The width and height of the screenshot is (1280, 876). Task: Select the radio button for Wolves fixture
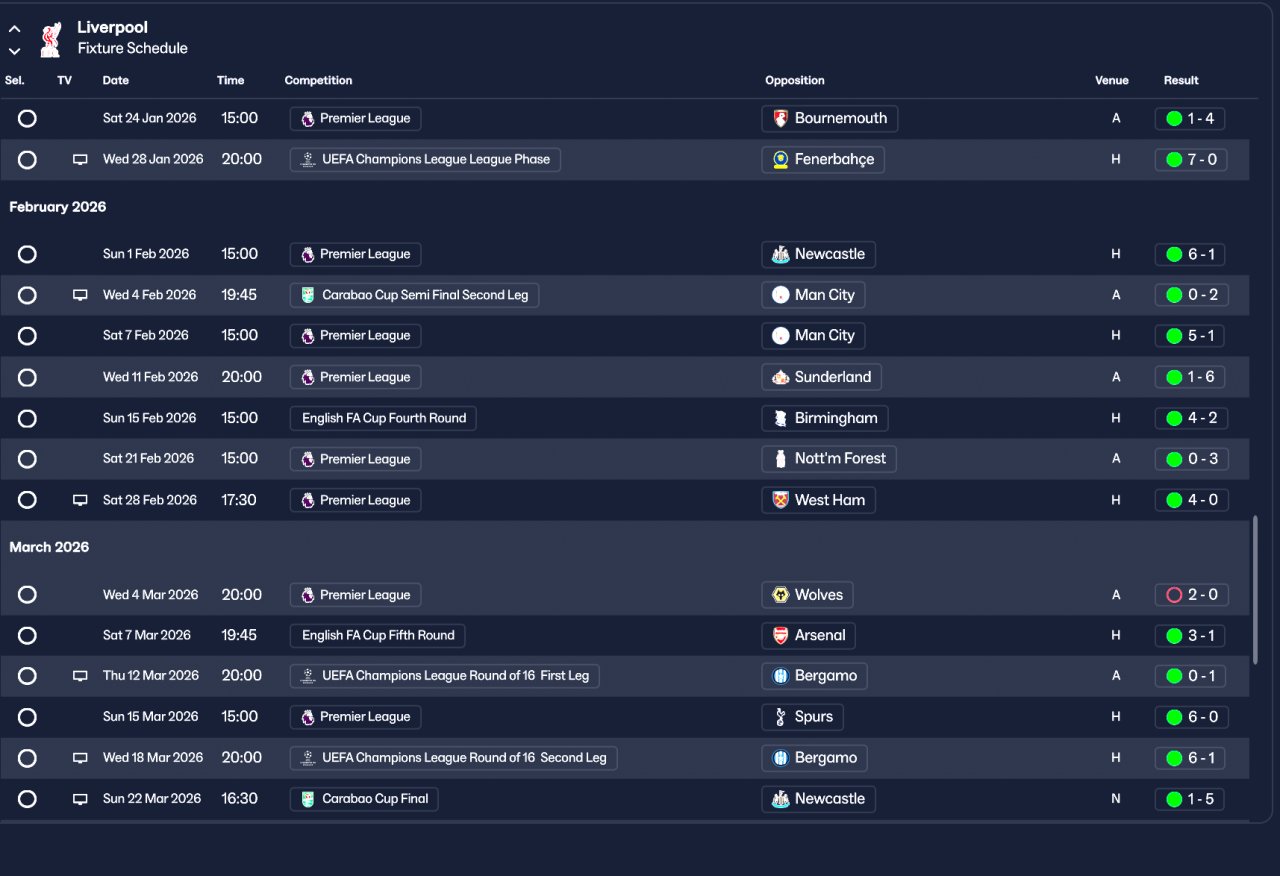click(x=27, y=595)
